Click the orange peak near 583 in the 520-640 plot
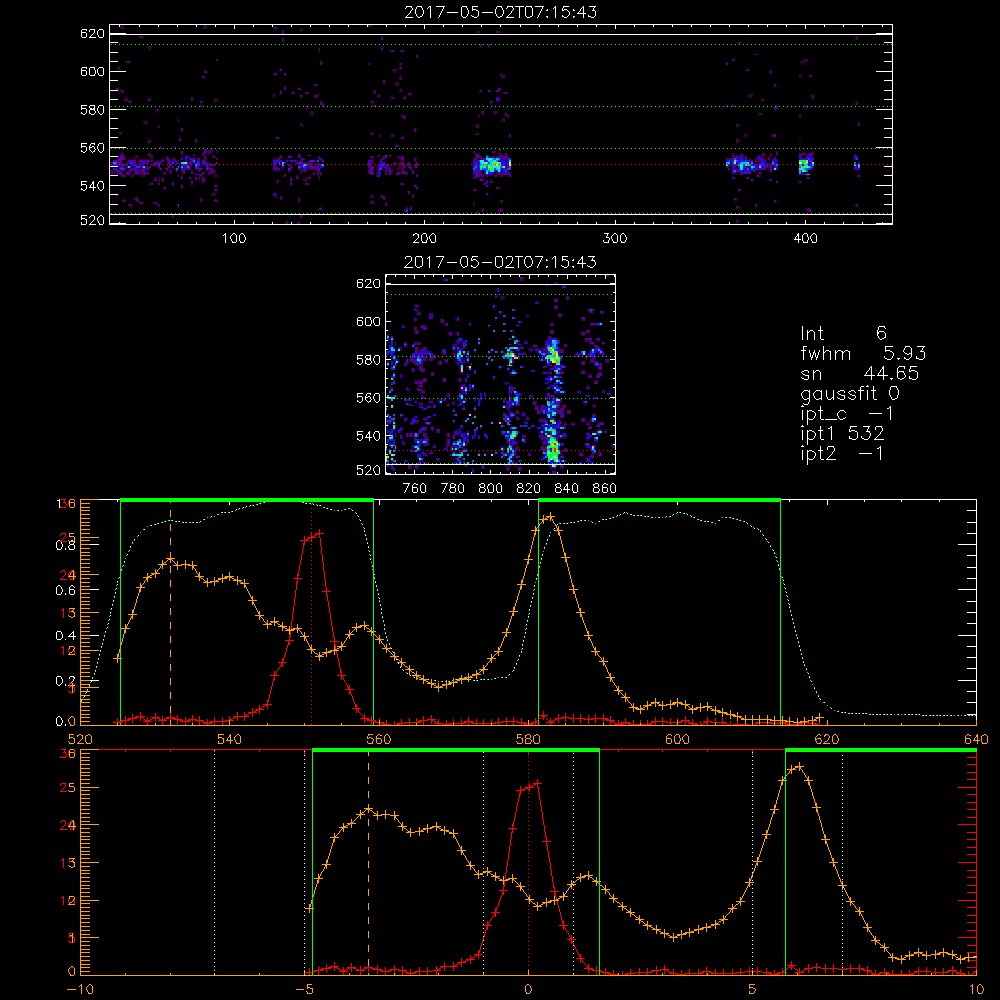 point(548,518)
